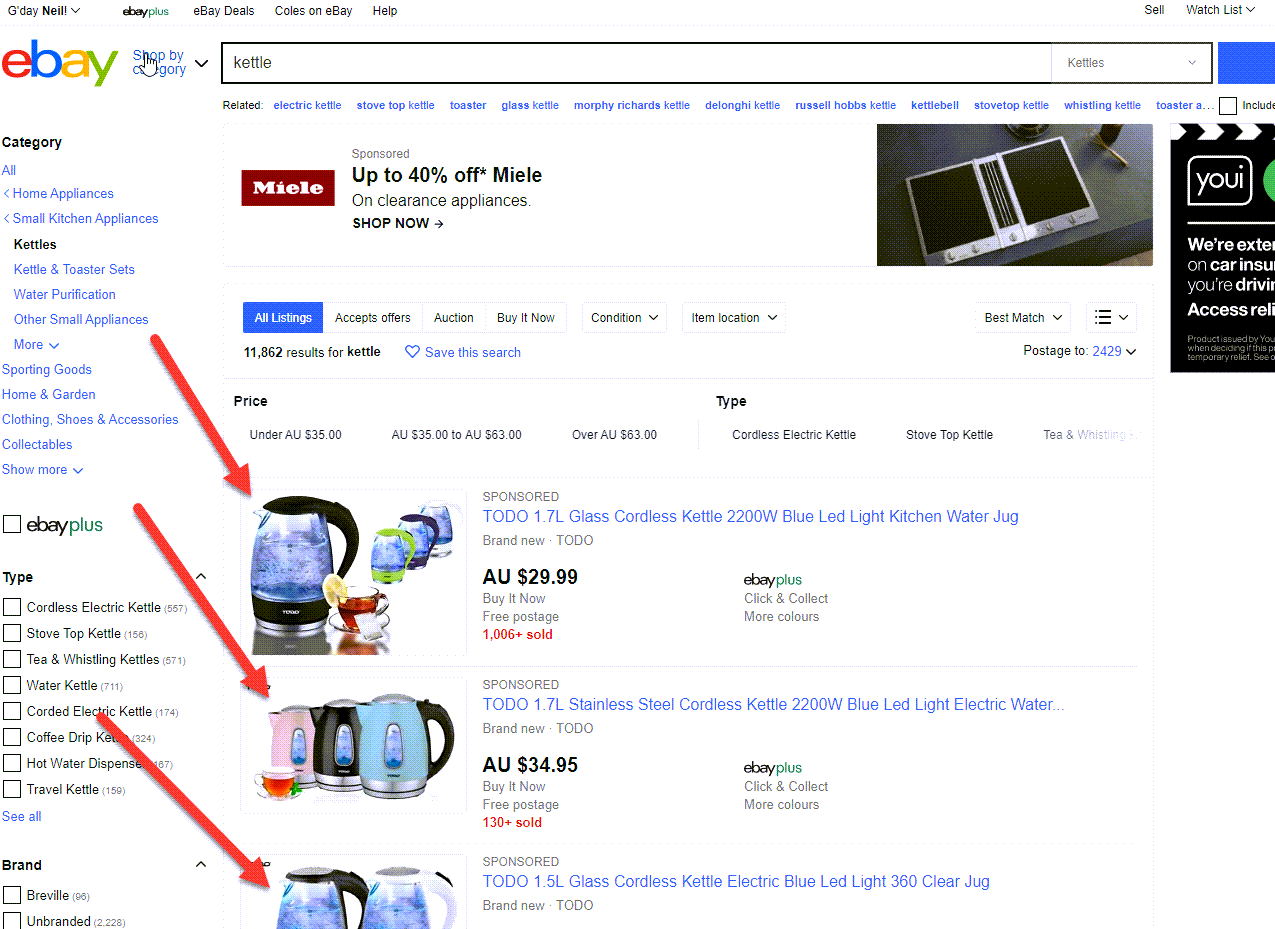Click the eBay logo
Screen dimensions: 1275x929
(x=60, y=62)
